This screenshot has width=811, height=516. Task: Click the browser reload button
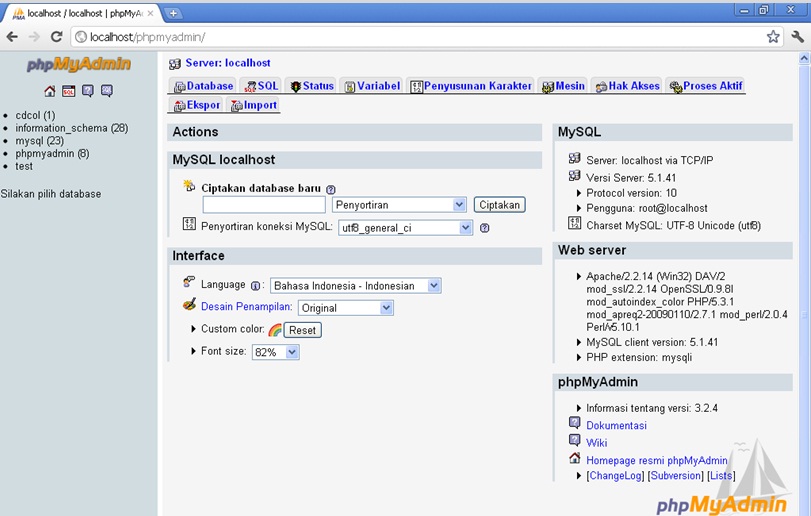coord(56,37)
